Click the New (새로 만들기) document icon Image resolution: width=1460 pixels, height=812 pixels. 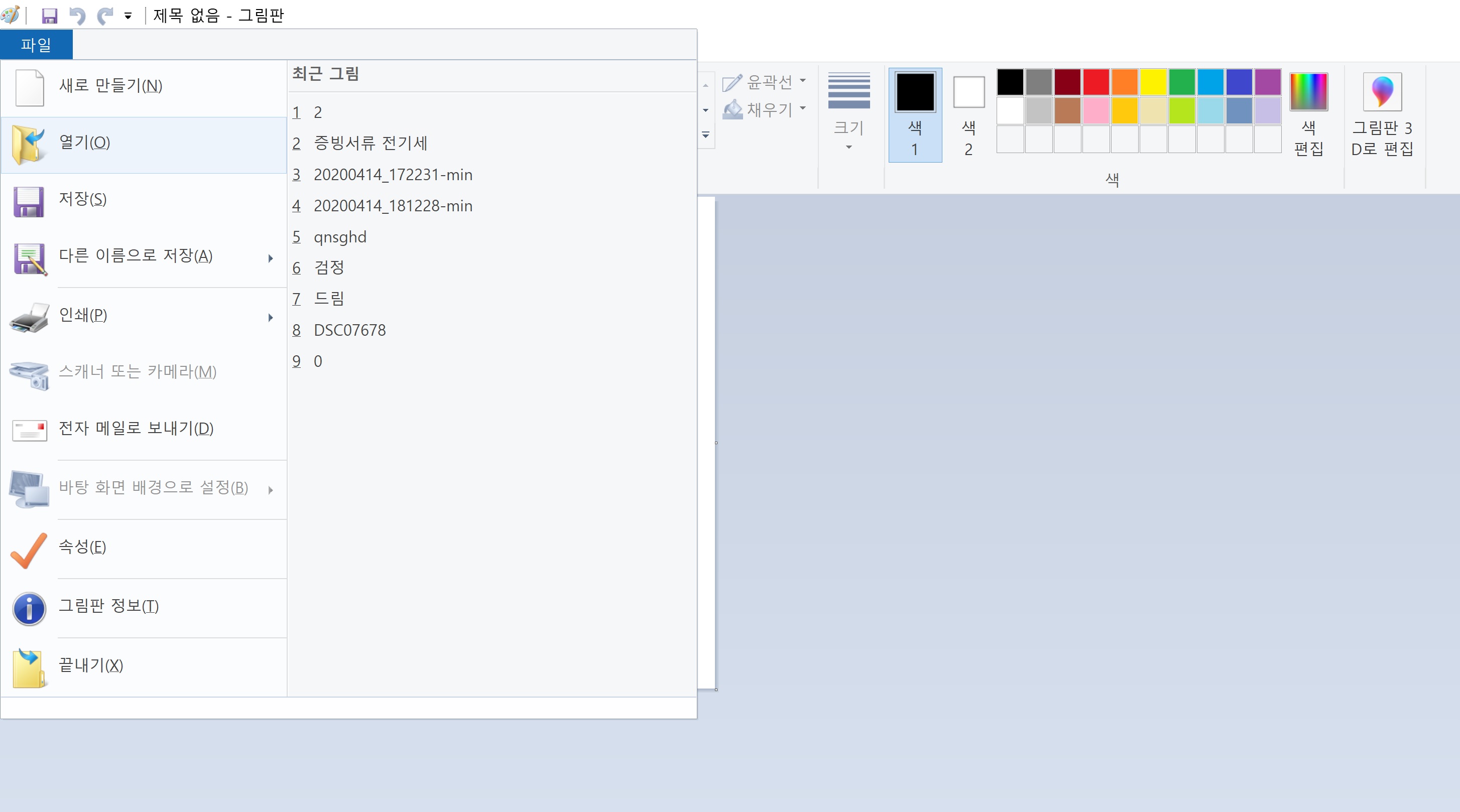(30, 87)
